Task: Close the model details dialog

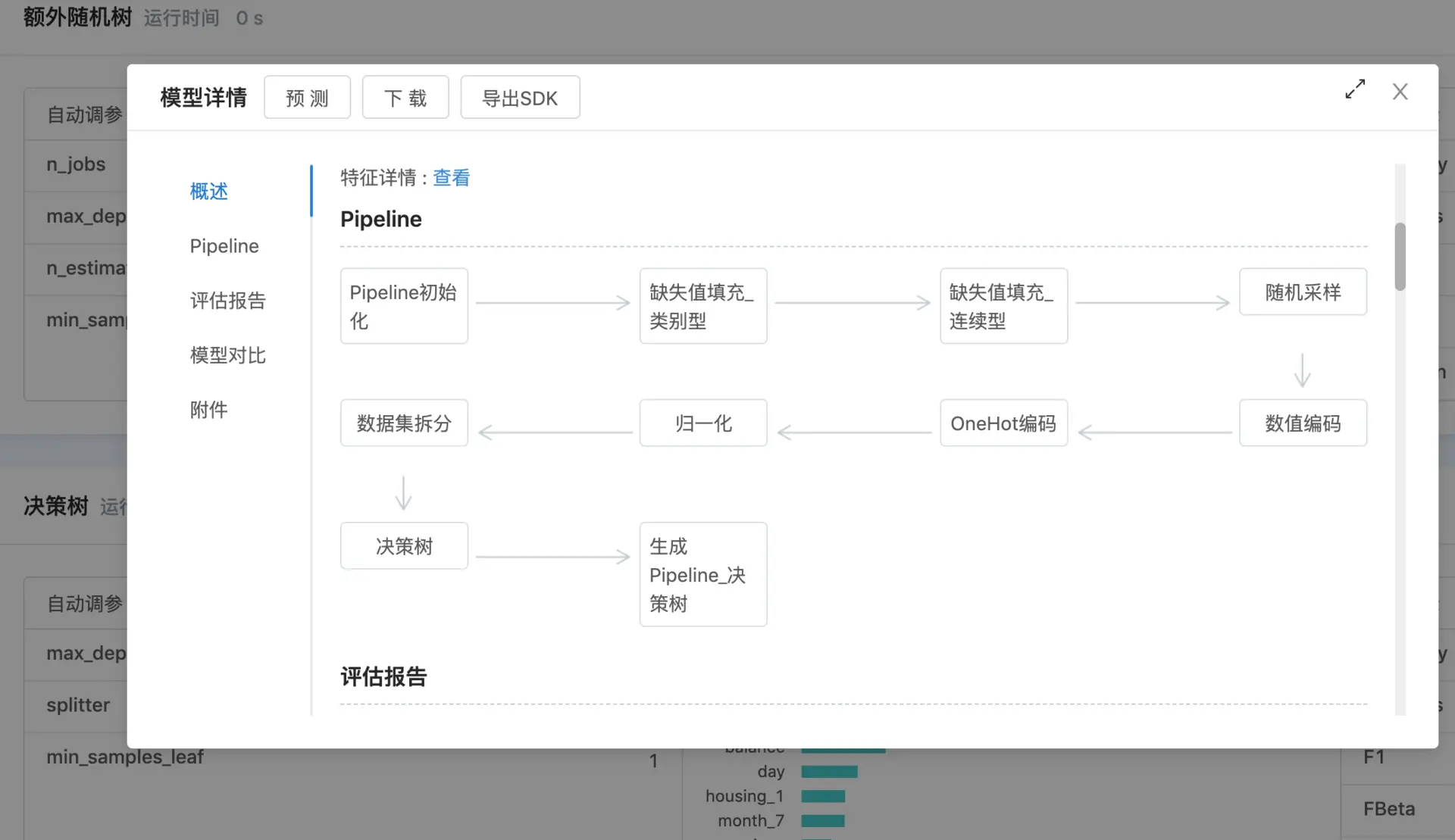Action: click(1400, 92)
